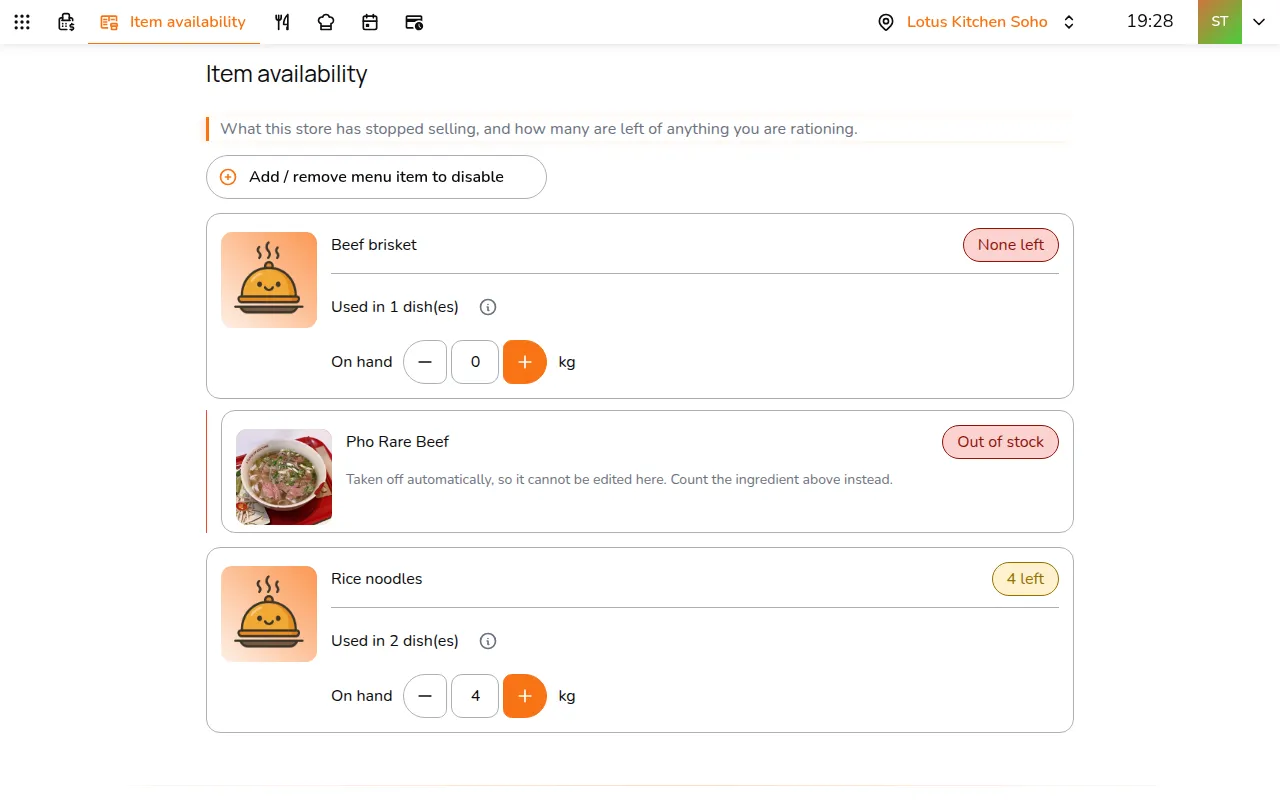Click the location pin icon

[x=886, y=22]
